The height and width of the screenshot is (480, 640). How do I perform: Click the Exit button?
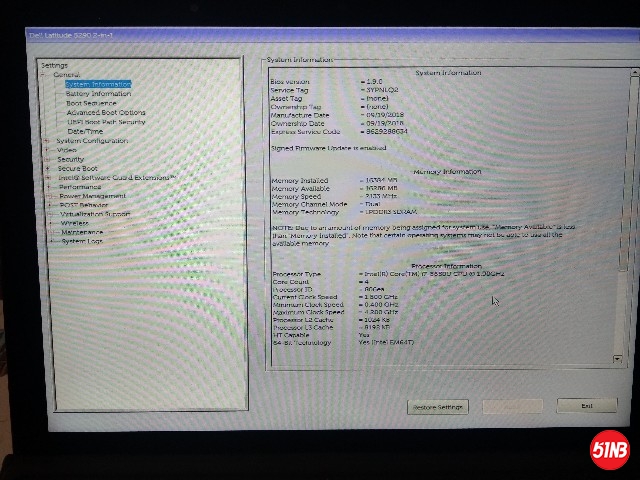point(587,406)
